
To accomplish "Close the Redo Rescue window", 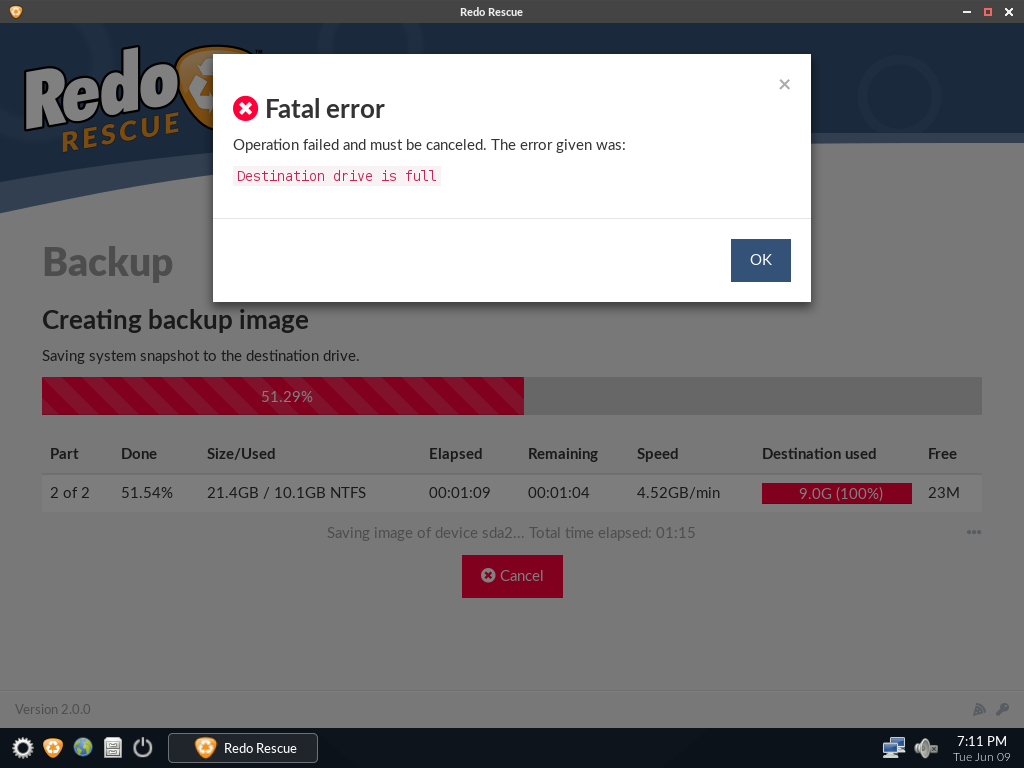I will click(1008, 12).
